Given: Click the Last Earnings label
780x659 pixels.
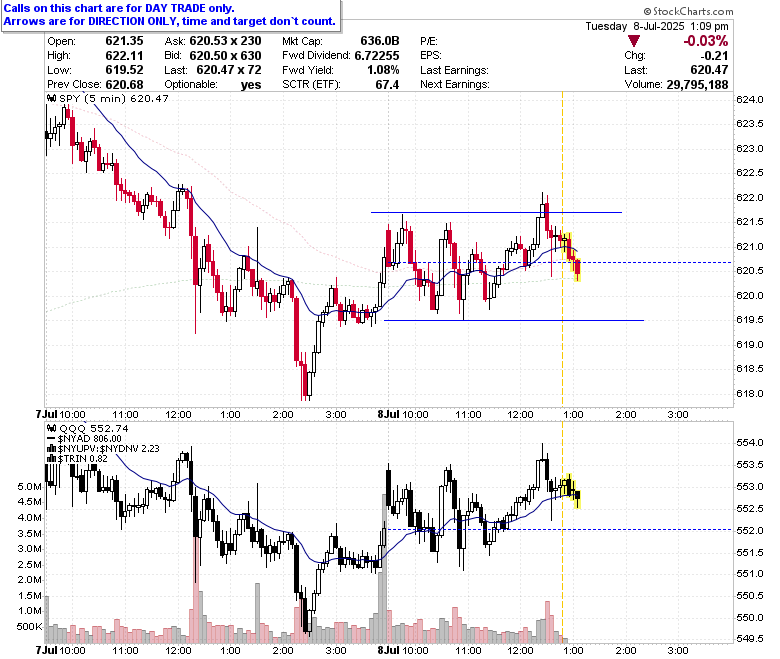Looking at the screenshot, I should click(454, 70).
